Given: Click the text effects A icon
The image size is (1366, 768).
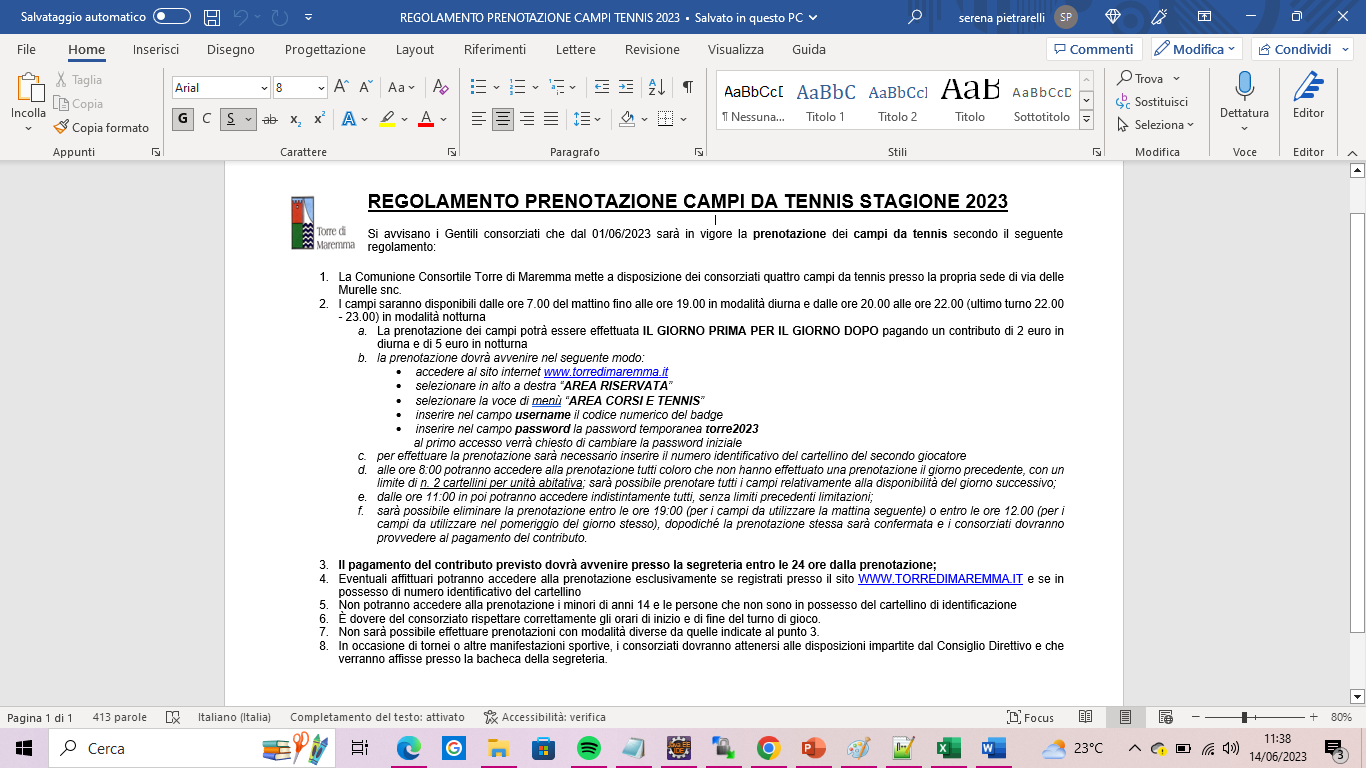Looking at the screenshot, I should click(x=348, y=119).
